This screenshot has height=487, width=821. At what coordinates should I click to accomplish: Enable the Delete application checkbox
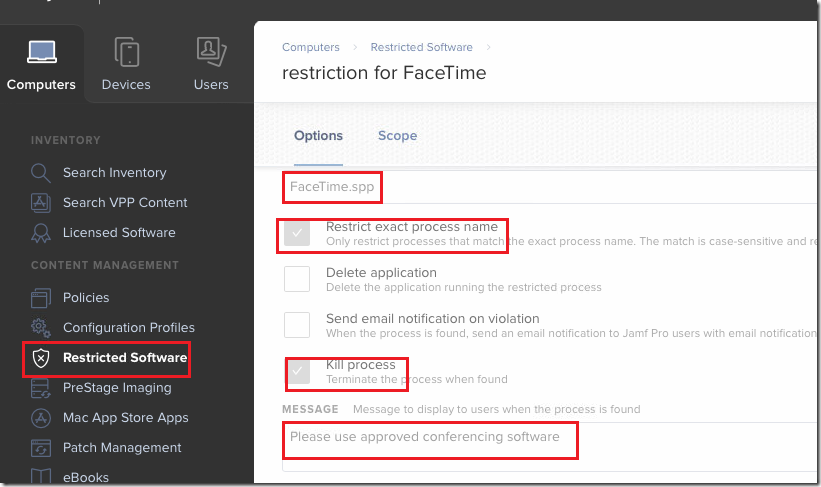[297, 279]
